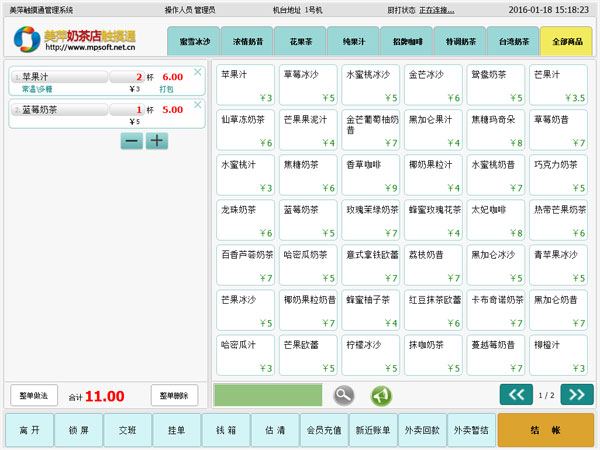Increase quantity with the plus icon
Image resolution: width=600 pixels, height=450 pixels.
tap(157, 141)
